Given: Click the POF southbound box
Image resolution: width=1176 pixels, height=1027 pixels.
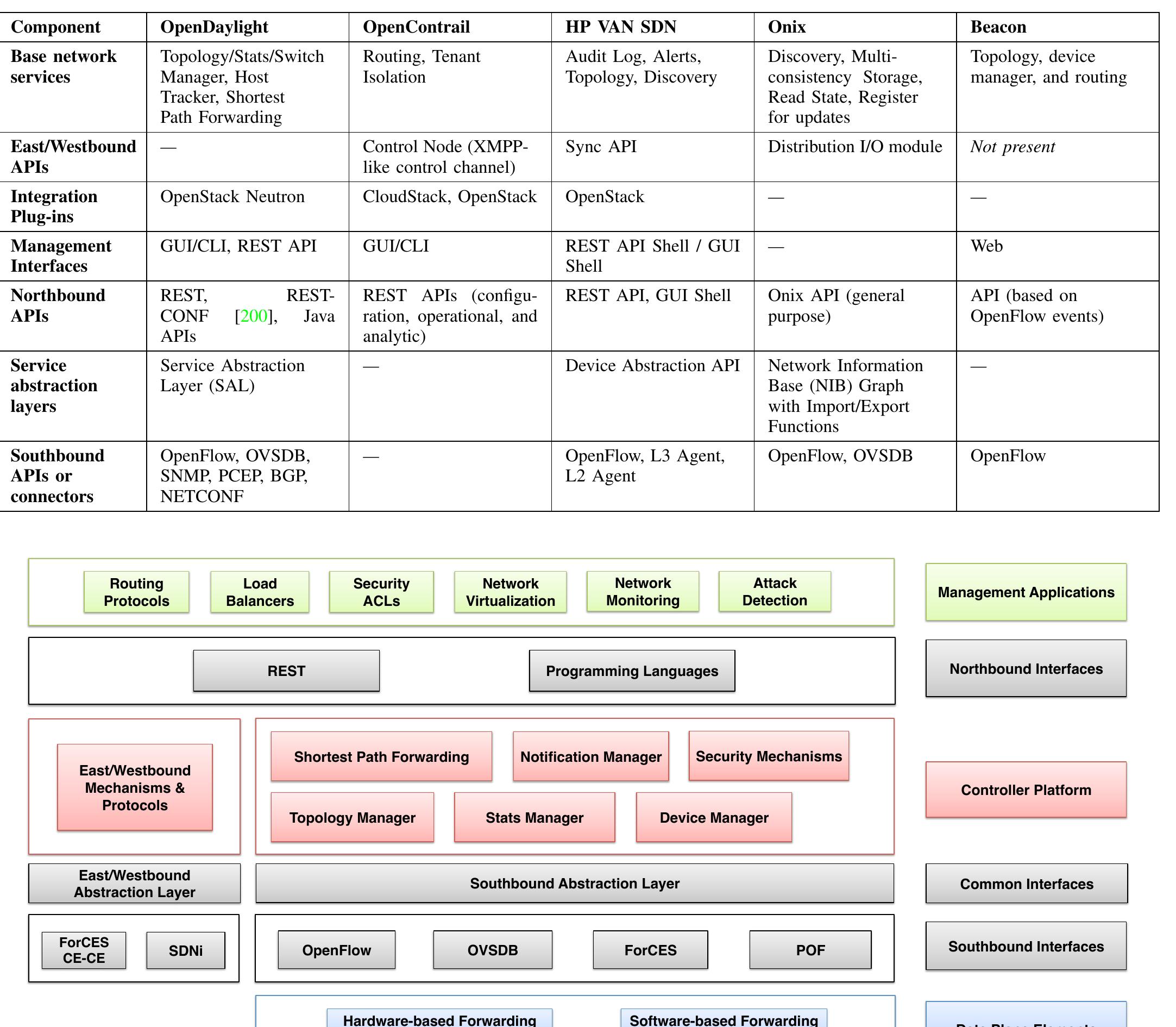Looking at the screenshot, I should (x=810, y=950).
